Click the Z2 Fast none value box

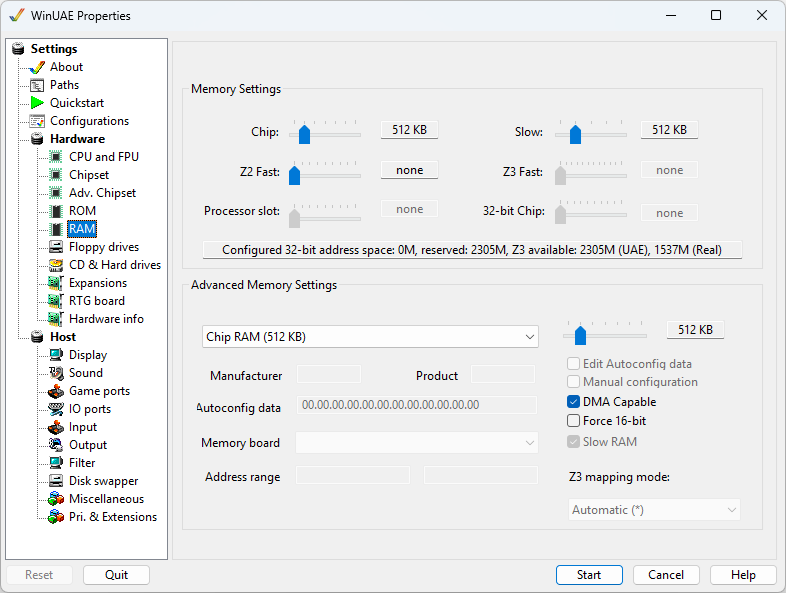coord(410,170)
